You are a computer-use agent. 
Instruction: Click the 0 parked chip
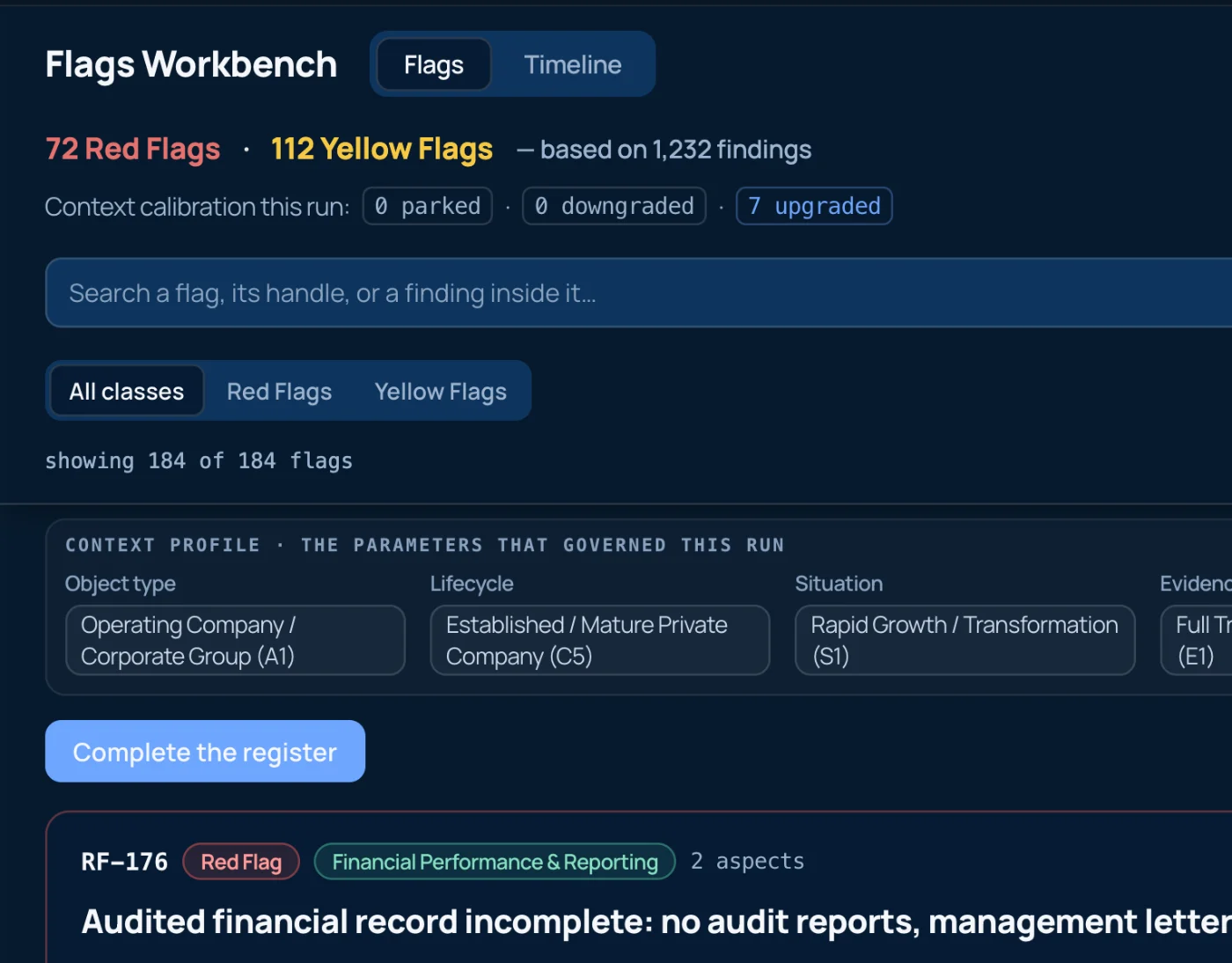428,206
